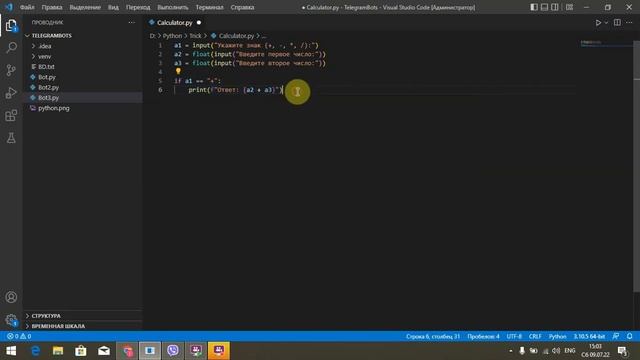Image resolution: width=640 pixels, height=360 pixels.
Task: Select the Calculator.py editor tab
Action: (x=175, y=23)
